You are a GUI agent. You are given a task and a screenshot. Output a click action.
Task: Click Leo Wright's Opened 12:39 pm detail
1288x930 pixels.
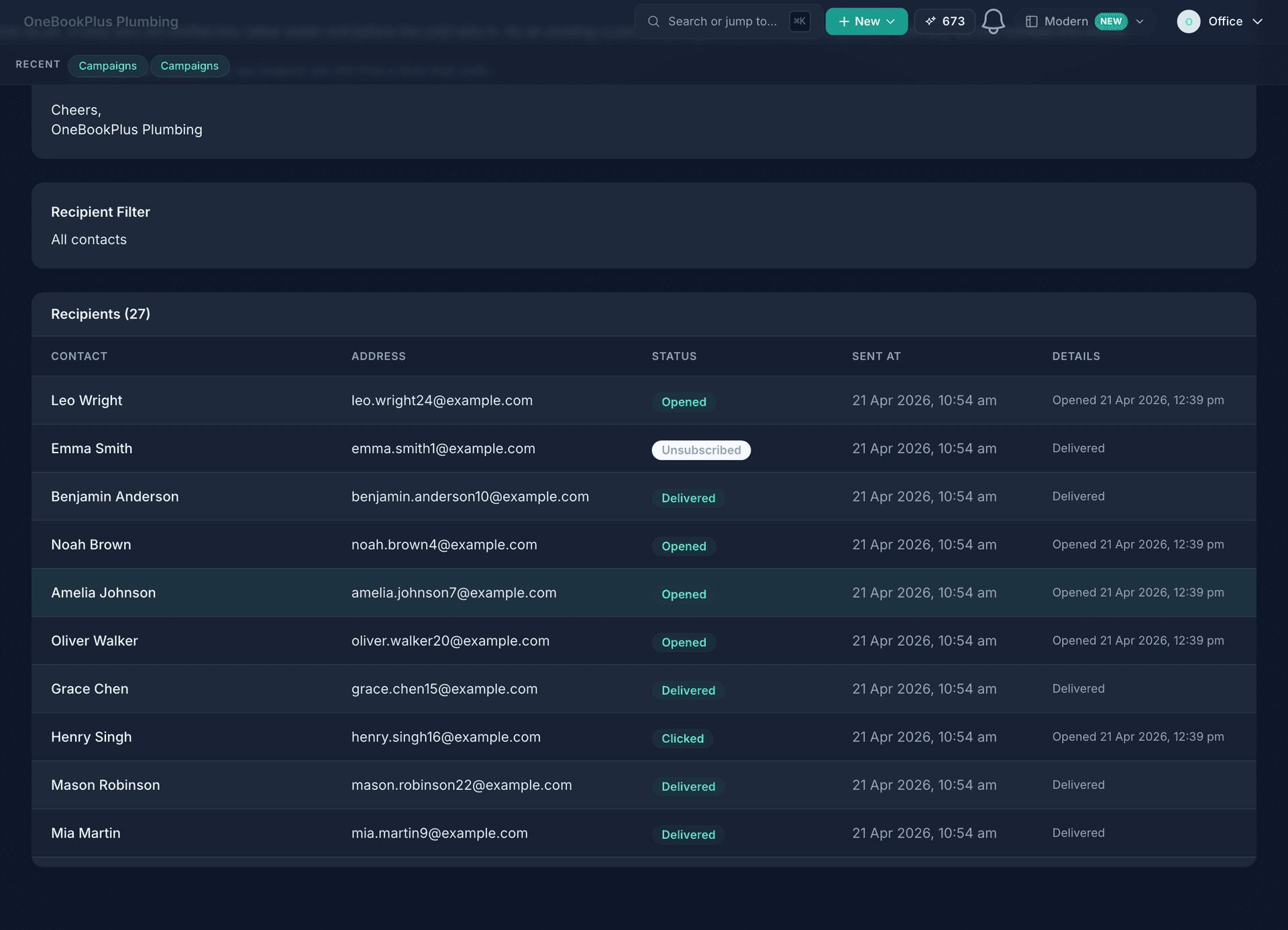pyautogui.click(x=1138, y=400)
